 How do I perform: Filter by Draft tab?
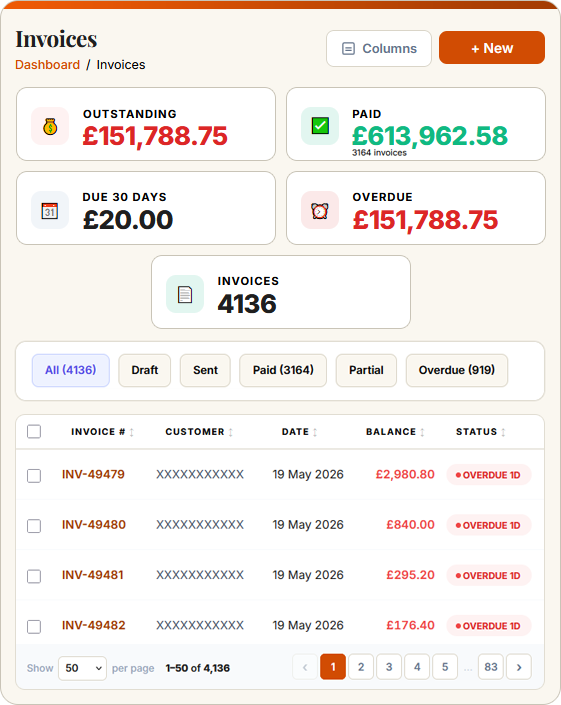click(145, 370)
